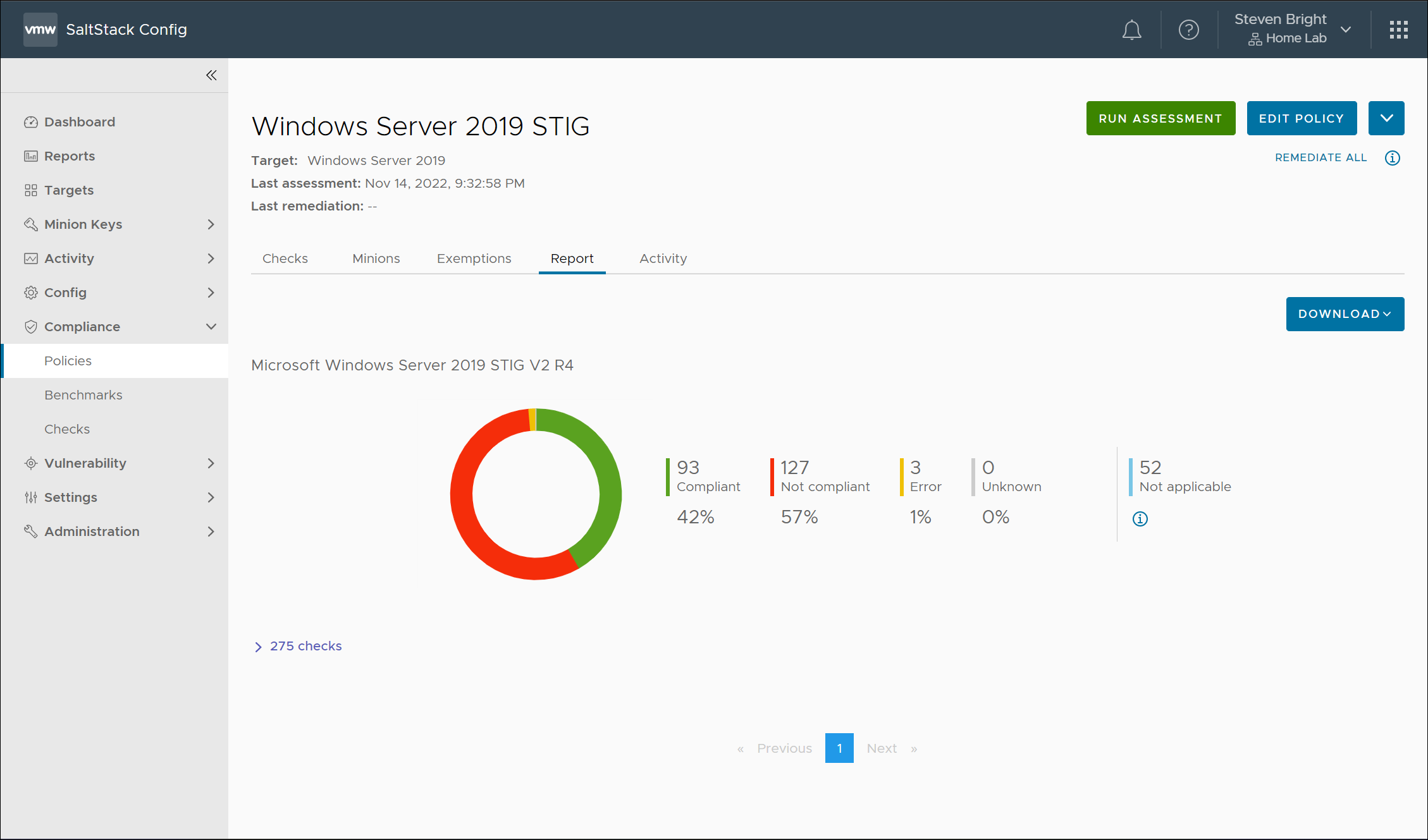Open Dashboard from the sidebar
Screen dimensions: 1428x840
[79, 122]
